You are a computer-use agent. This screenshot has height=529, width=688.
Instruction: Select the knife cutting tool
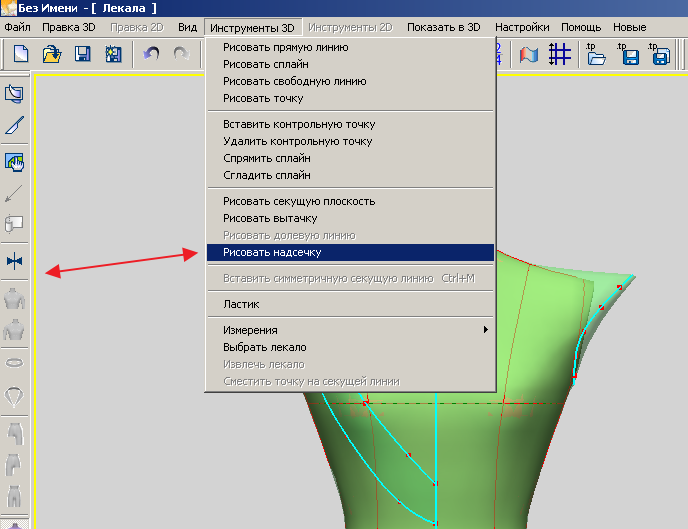point(14,125)
